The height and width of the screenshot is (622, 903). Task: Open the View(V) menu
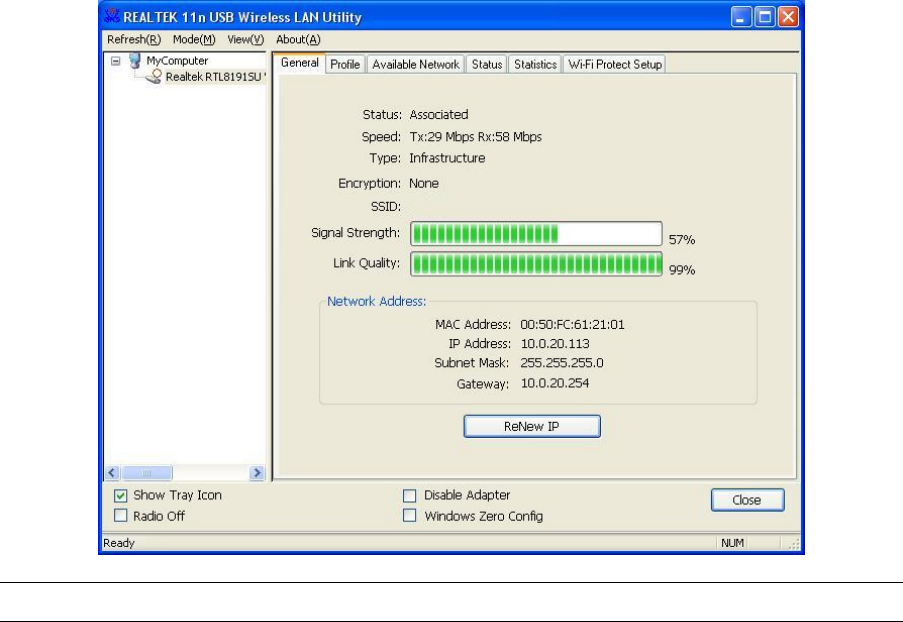(245, 39)
